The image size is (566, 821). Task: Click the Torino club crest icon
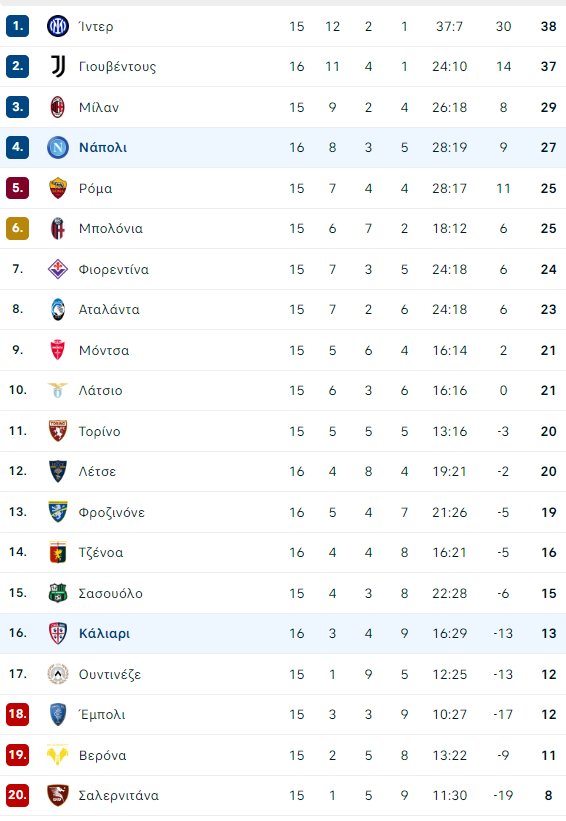coord(58,431)
